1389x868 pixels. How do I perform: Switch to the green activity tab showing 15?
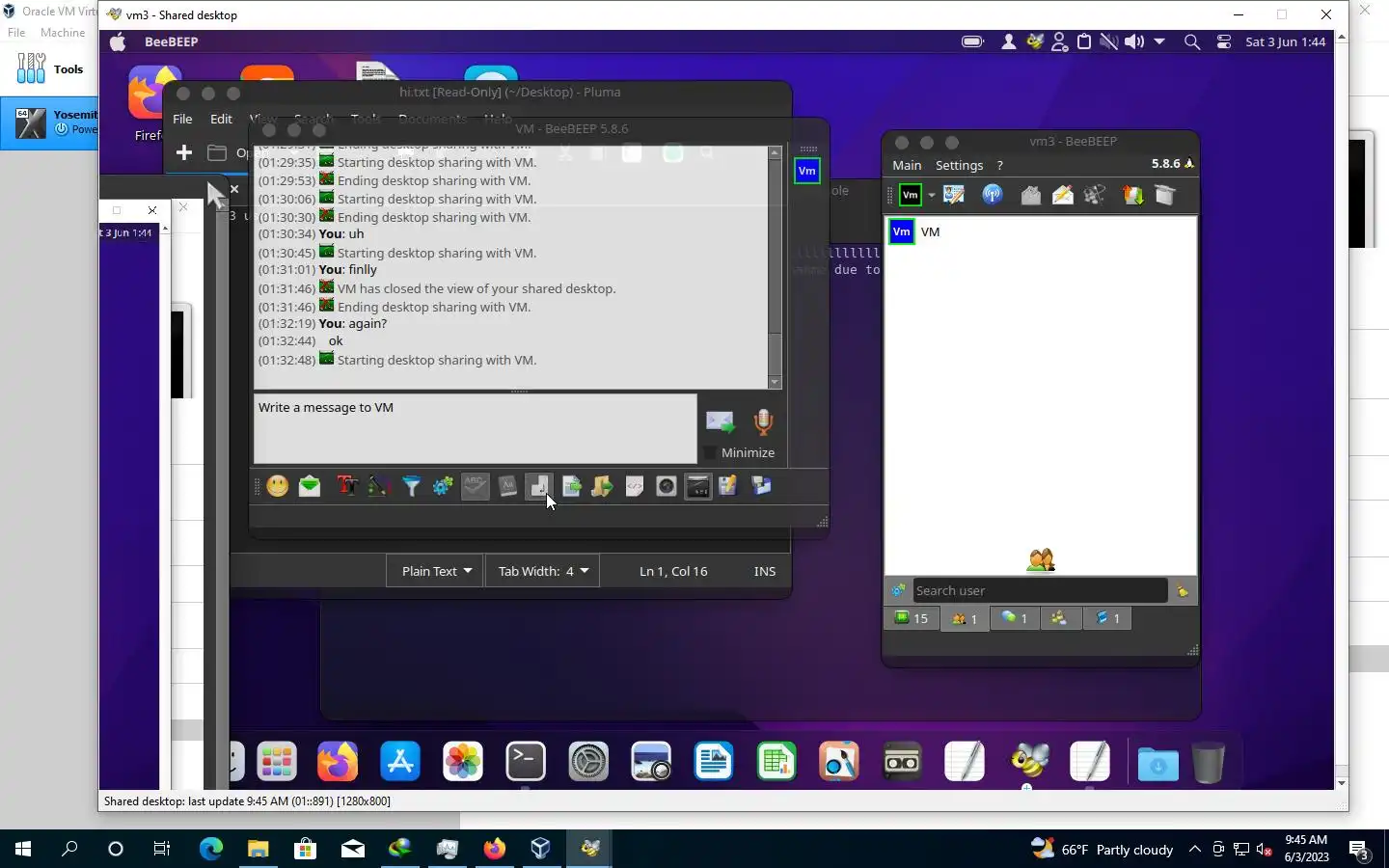[912, 618]
